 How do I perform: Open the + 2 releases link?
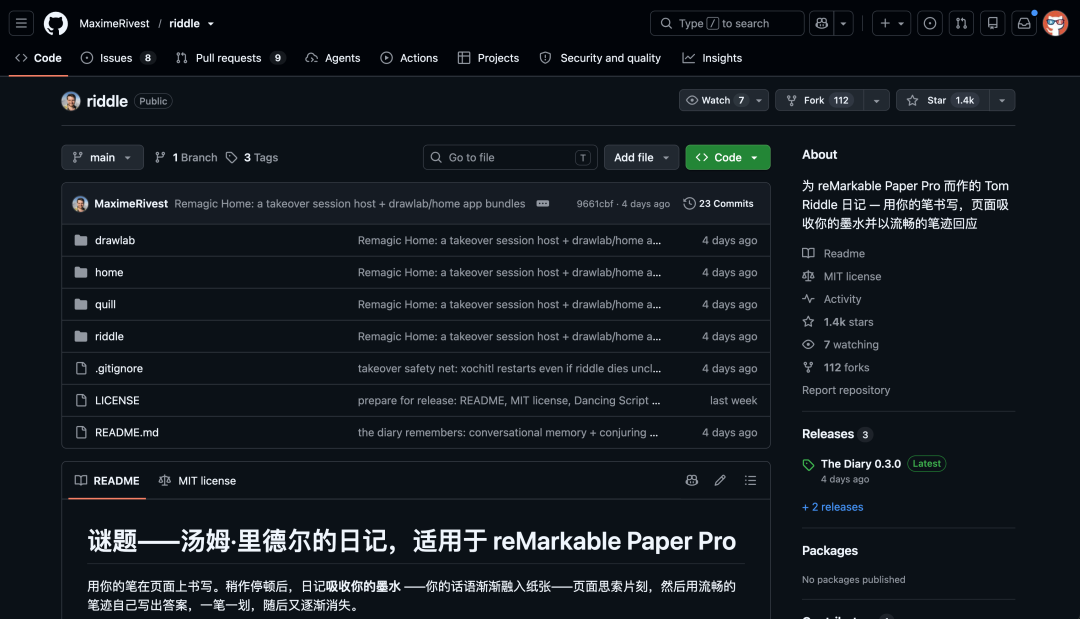[832, 507]
